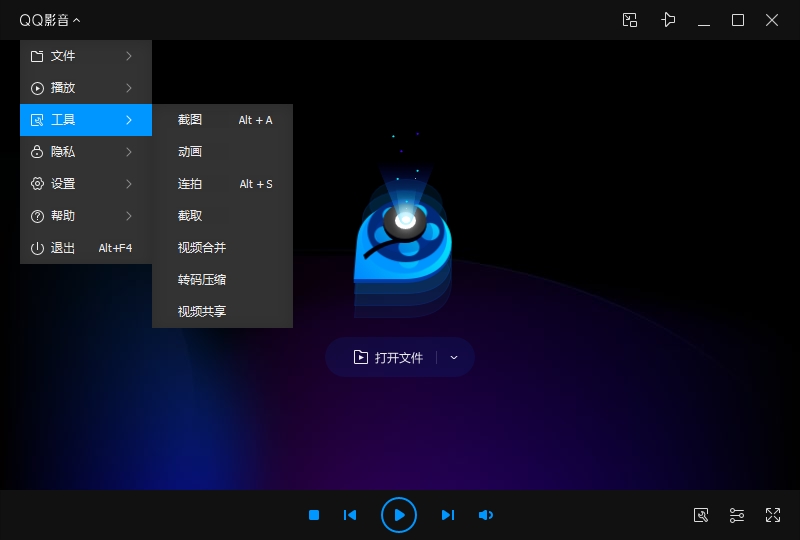The height and width of the screenshot is (540, 800).
Task: Start playback with the play button
Action: pyautogui.click(x=399, y=515)
